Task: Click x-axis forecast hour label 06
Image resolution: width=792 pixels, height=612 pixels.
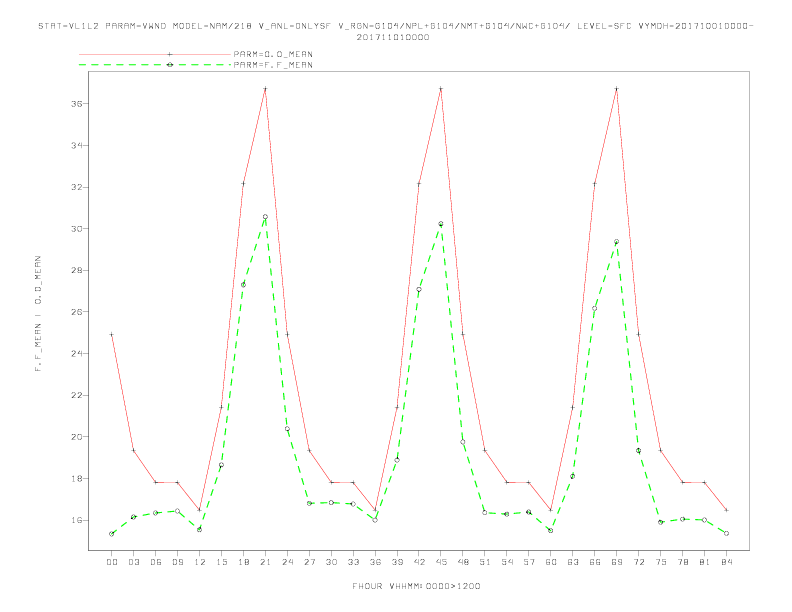Action: click(156, 562)
